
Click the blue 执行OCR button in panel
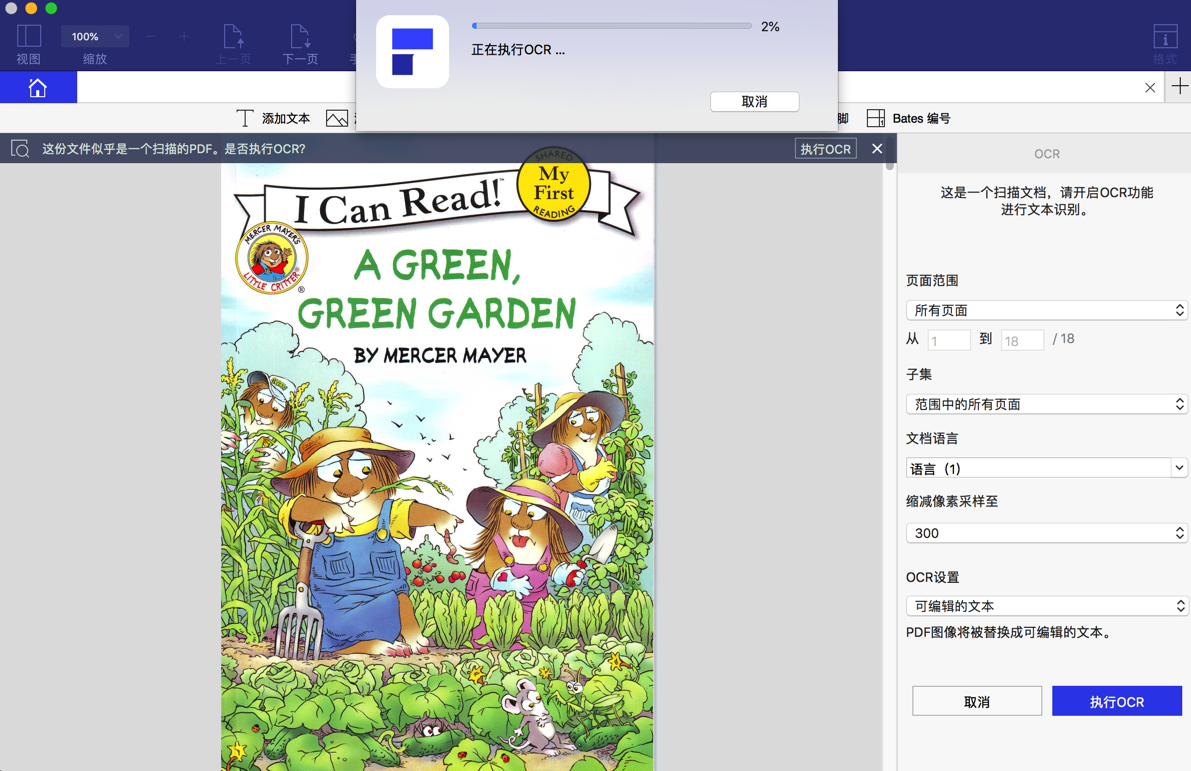point(1117,701)
